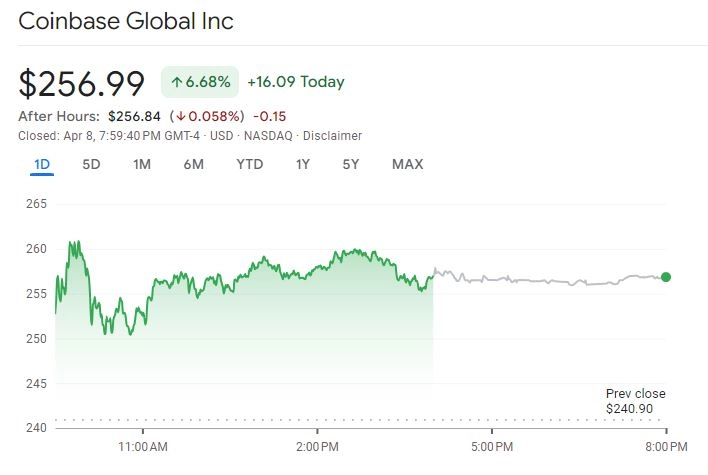Switch to 5Y time range

[351, 164]
